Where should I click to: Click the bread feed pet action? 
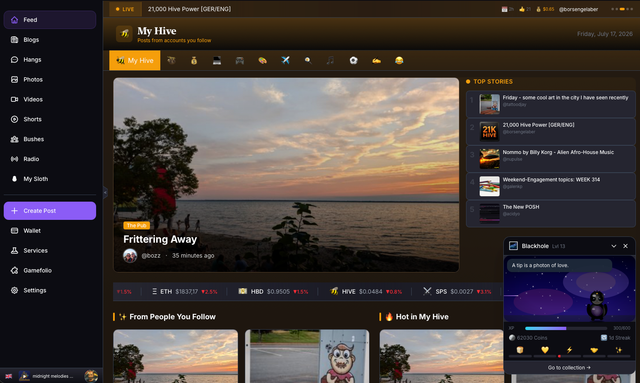point(520,350)
